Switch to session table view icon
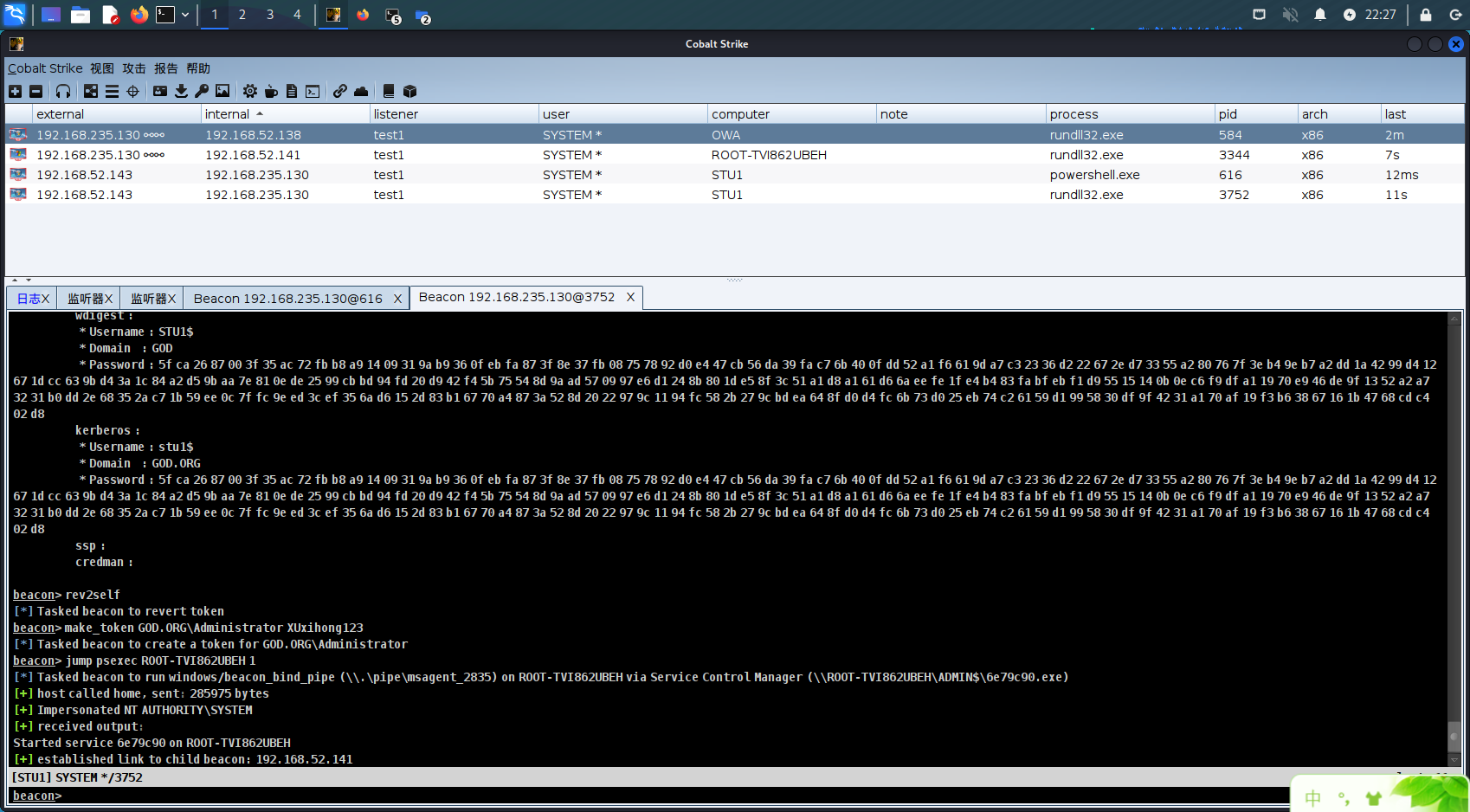 112,91
